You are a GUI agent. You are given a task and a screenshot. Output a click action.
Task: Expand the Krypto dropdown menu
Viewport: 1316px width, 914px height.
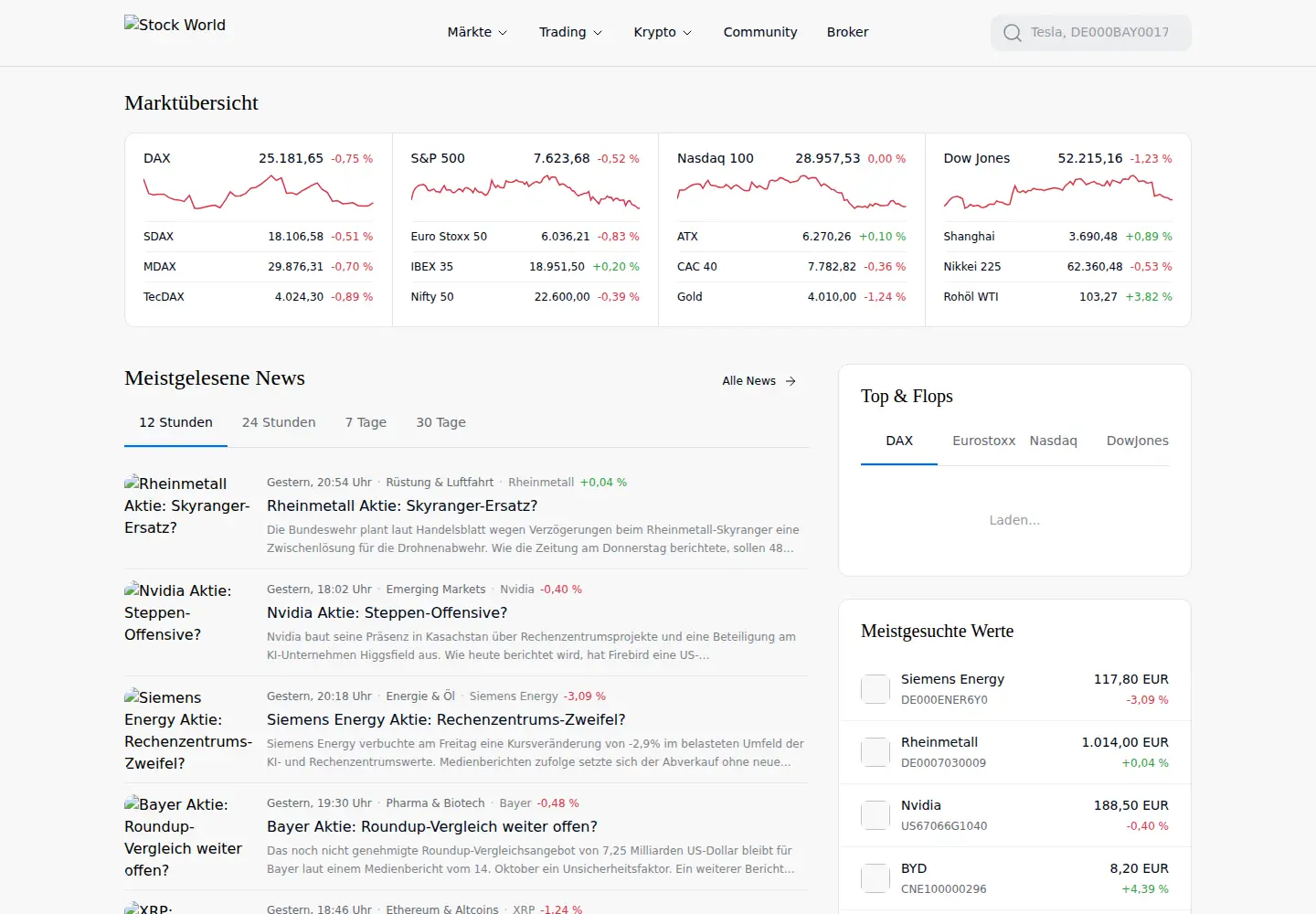tap(663, 32)
